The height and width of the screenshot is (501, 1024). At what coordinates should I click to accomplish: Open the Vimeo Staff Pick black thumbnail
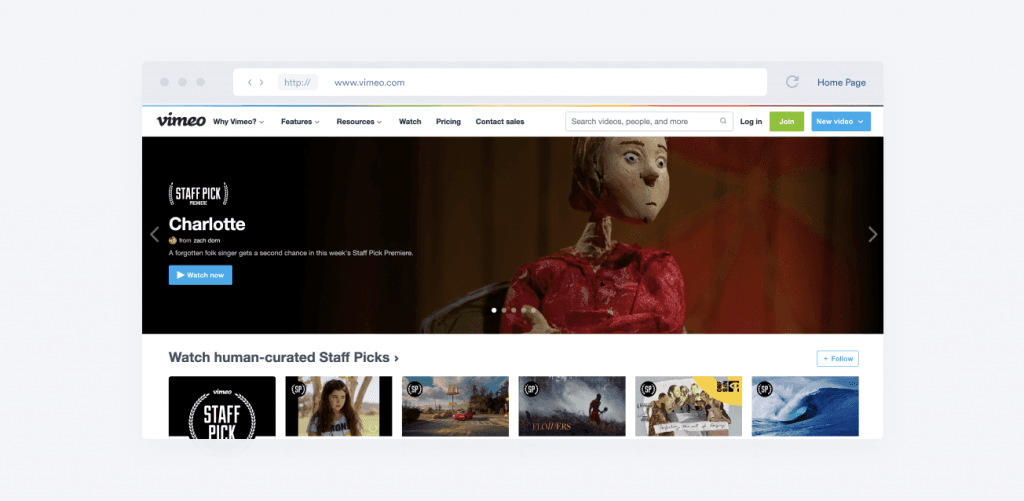click(x=222, y=406)
